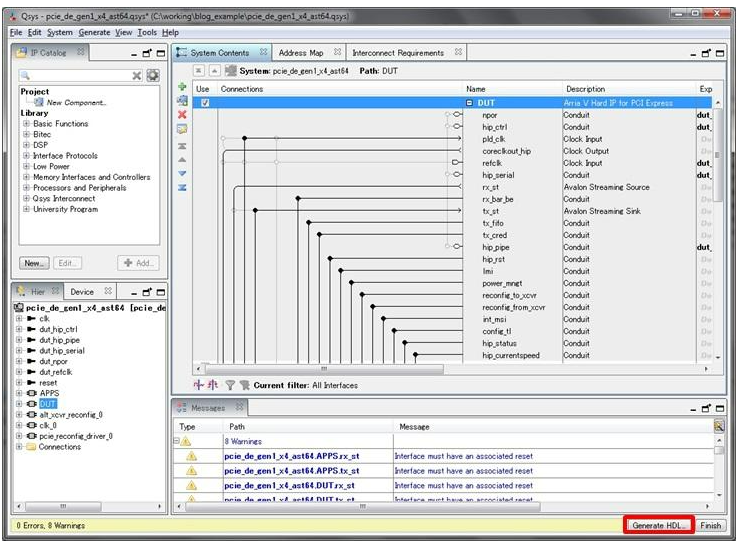The height and width of the screenshot is (544, 739).
Task: Click the green Add component icon
Action: 182,87
